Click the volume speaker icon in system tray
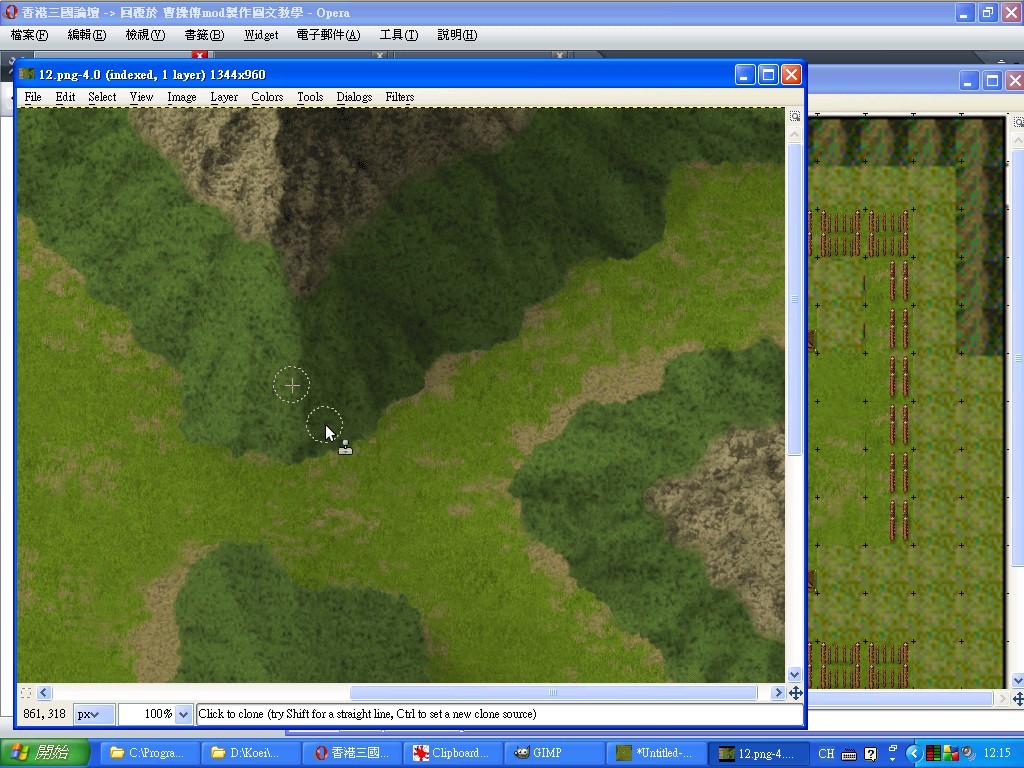The height and width of the screenshot is (768, 1024). 967,754
